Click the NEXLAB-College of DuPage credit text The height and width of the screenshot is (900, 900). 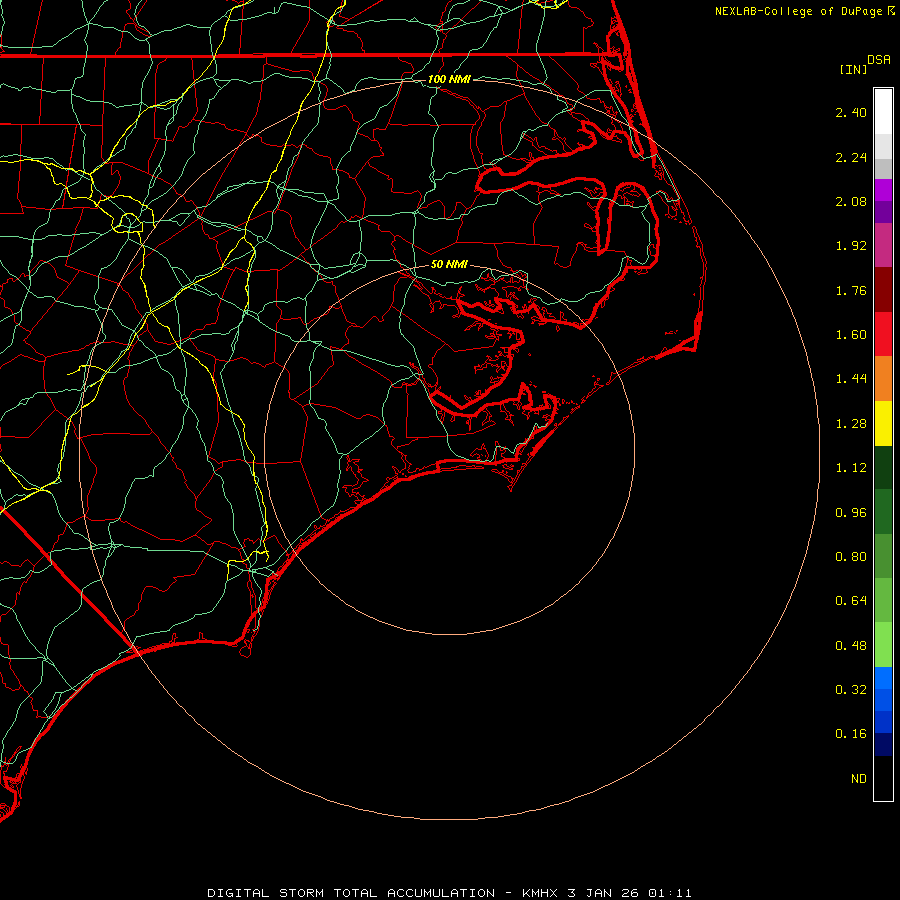click(798, 11)
